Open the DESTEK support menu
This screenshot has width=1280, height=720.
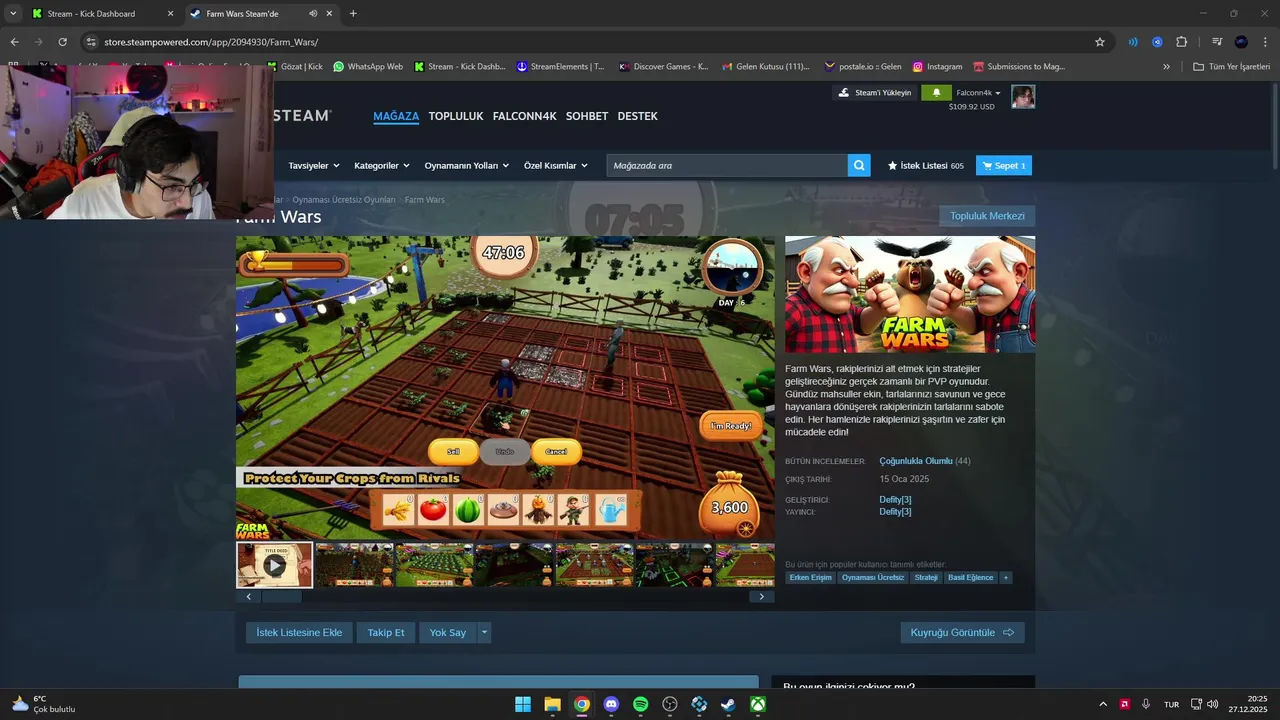[x=638, y=116]
